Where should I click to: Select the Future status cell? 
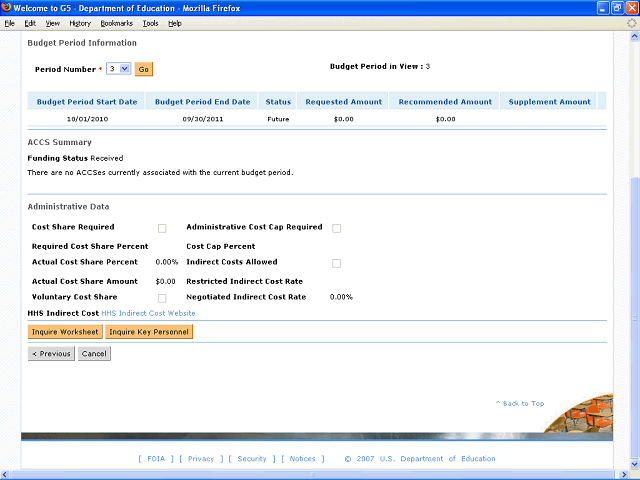point(278,119)
